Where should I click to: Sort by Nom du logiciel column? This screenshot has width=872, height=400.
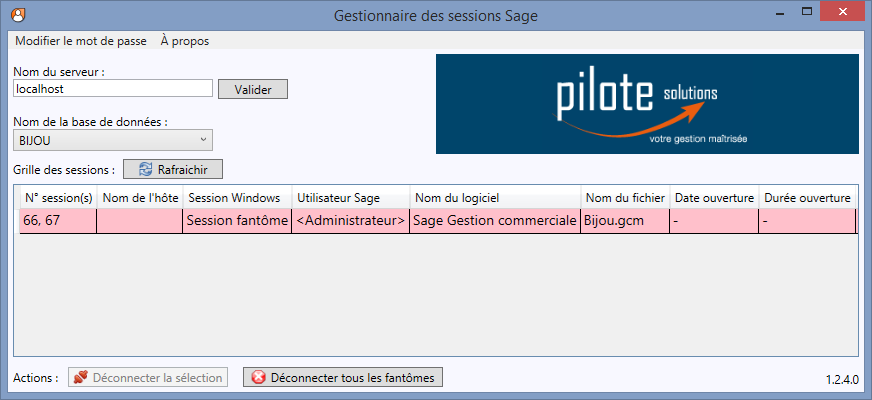(x=494, y=197)
